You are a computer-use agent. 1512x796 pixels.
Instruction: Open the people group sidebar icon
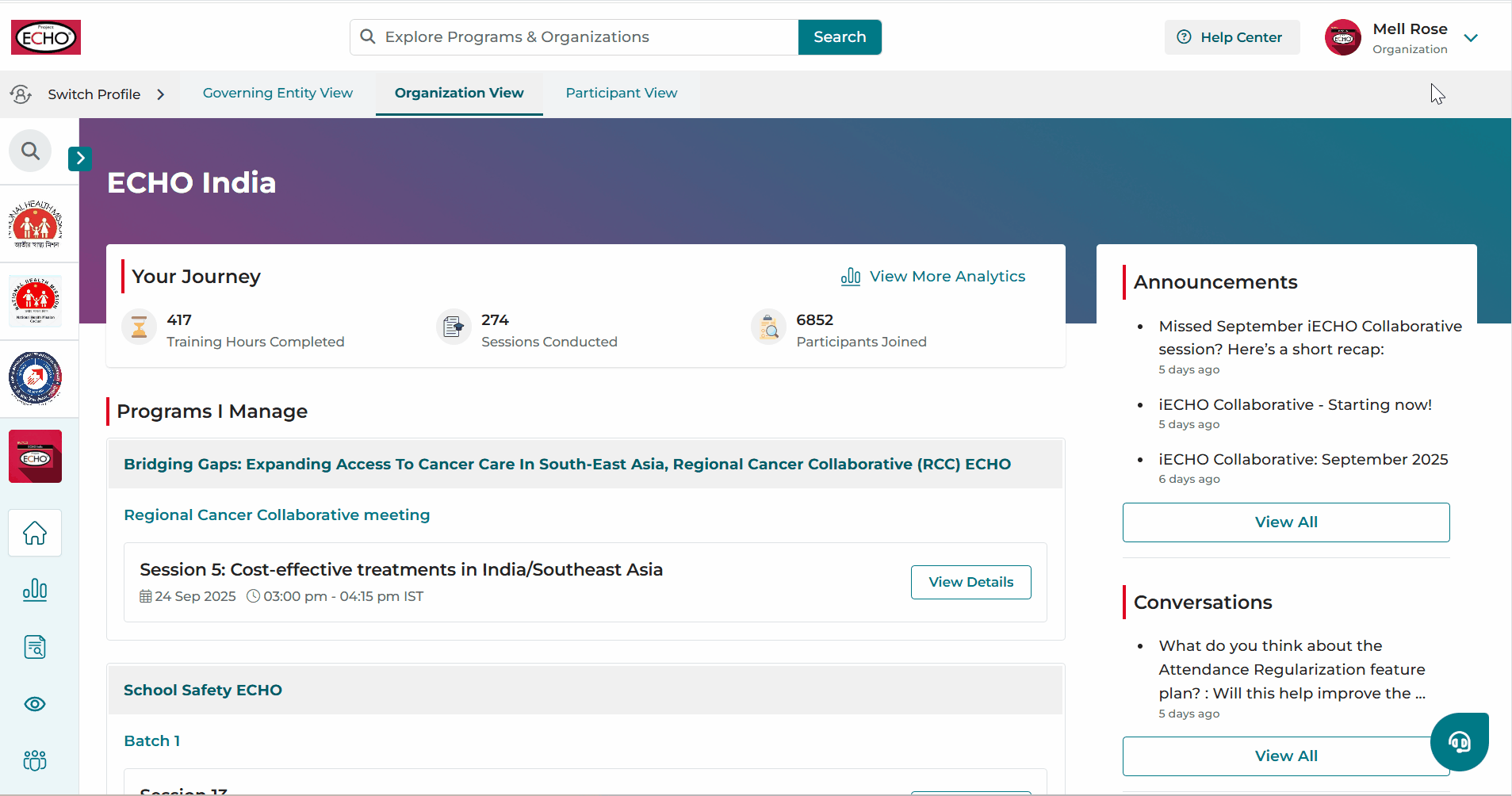coord(35,761)
